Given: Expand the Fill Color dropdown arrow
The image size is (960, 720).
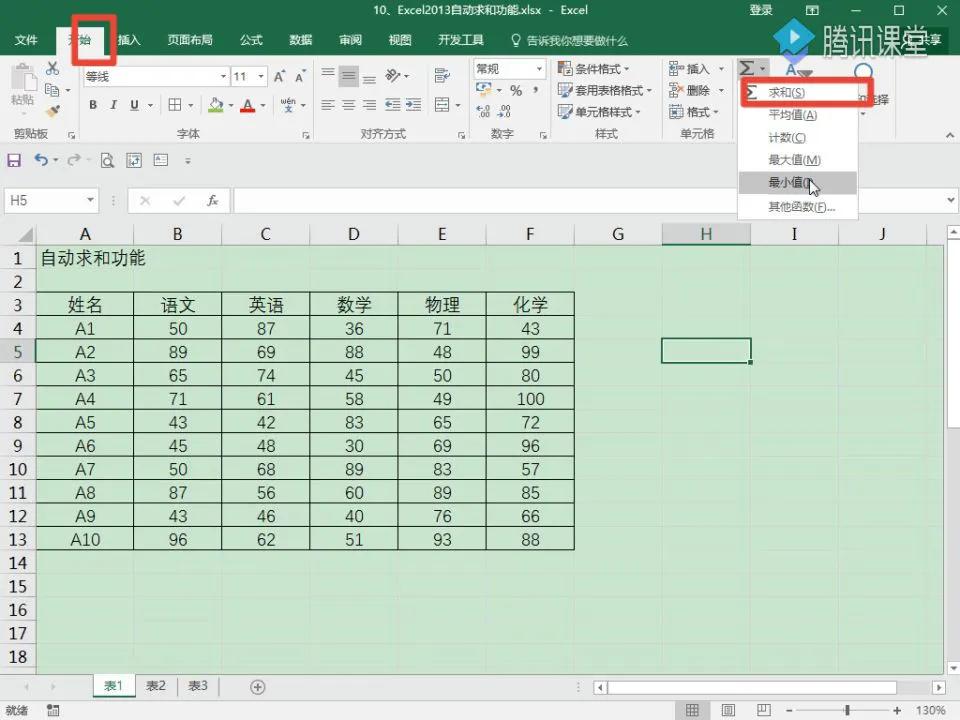Looking at the screenshot, I should 232,106.
